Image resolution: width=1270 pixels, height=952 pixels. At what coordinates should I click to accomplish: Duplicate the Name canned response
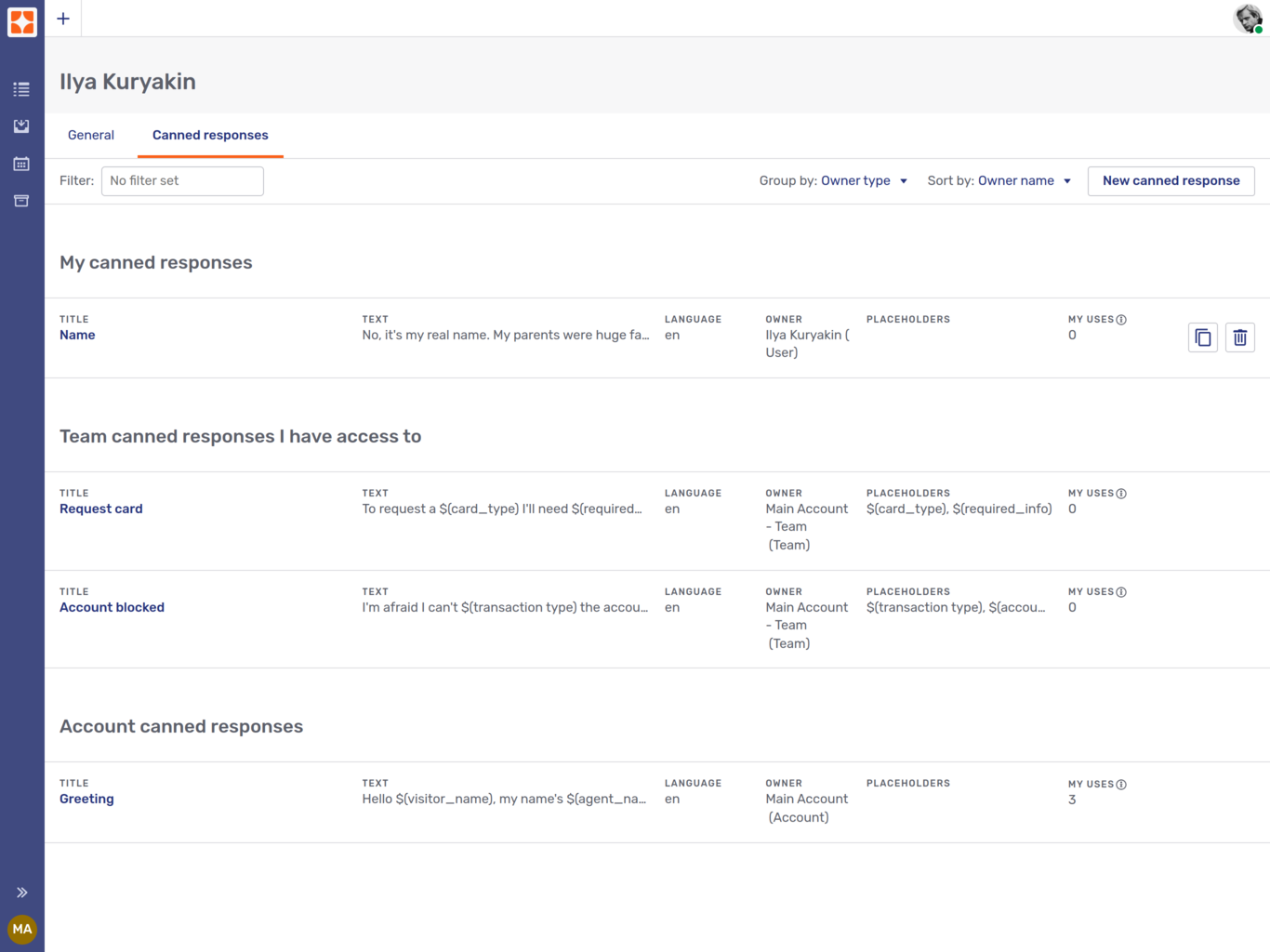[1202, 337]
